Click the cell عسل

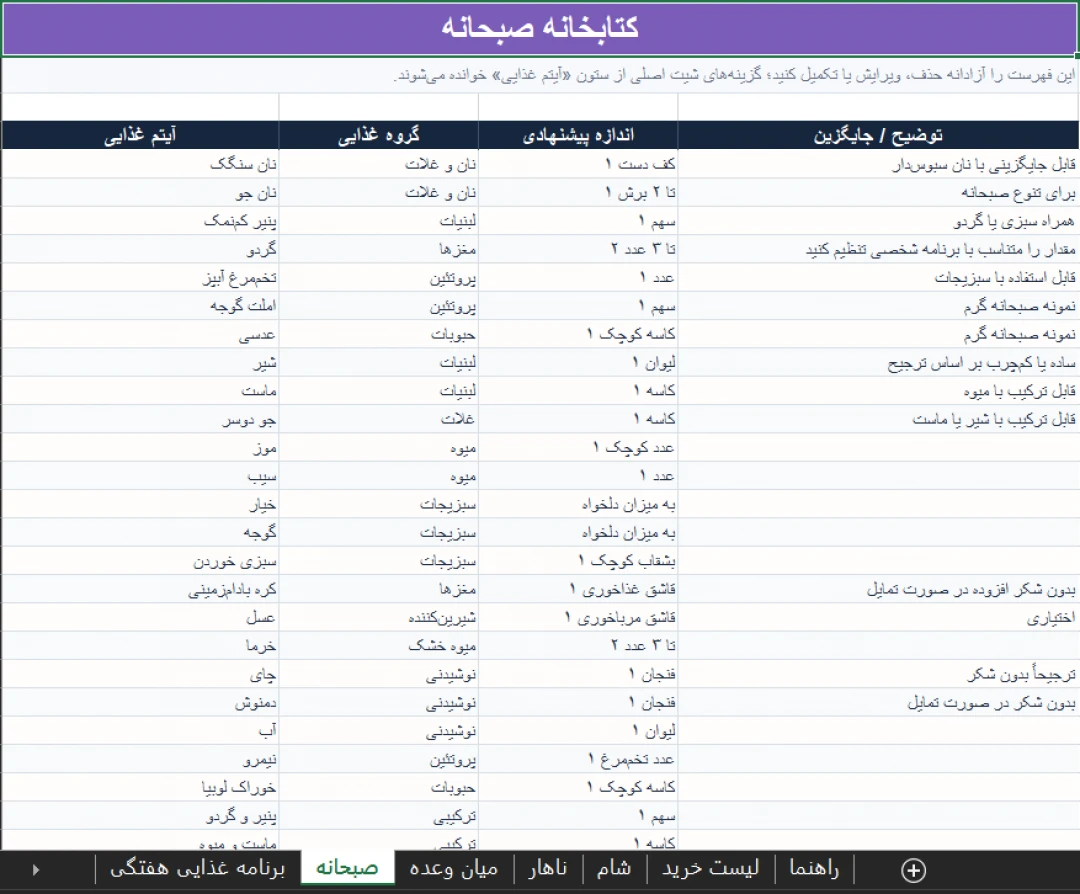141,617
